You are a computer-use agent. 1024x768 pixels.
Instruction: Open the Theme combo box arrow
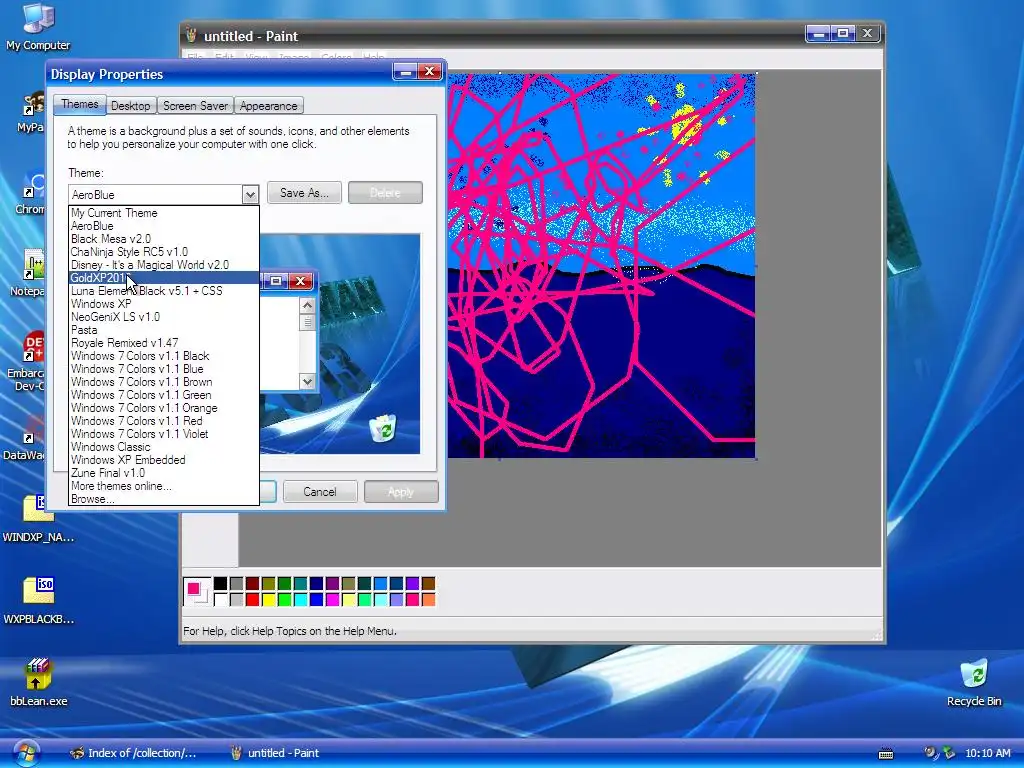coord(250,195)
